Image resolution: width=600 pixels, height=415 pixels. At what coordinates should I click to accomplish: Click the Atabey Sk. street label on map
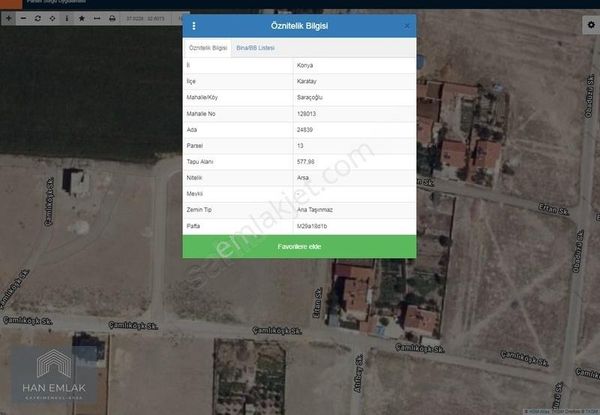359,373
